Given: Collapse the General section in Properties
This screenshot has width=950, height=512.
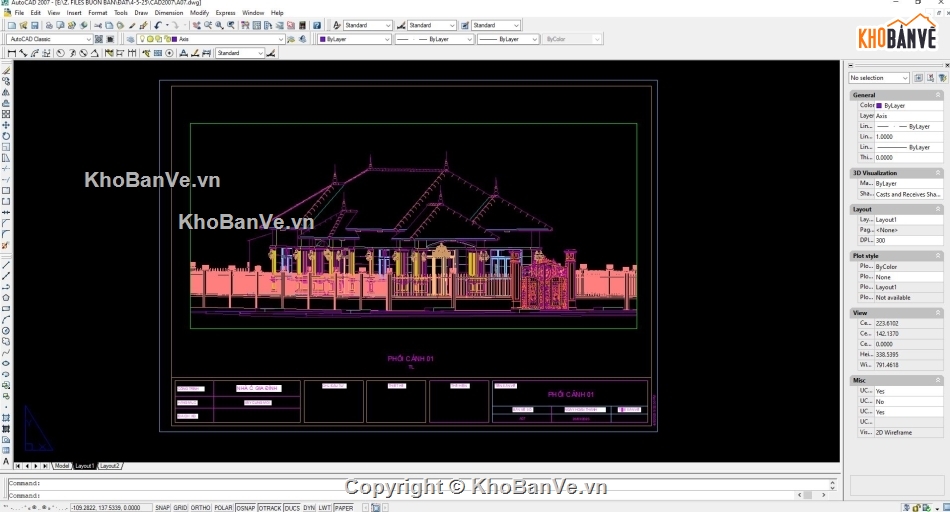Looking at the screenshot, I should [x=938, y=95].
